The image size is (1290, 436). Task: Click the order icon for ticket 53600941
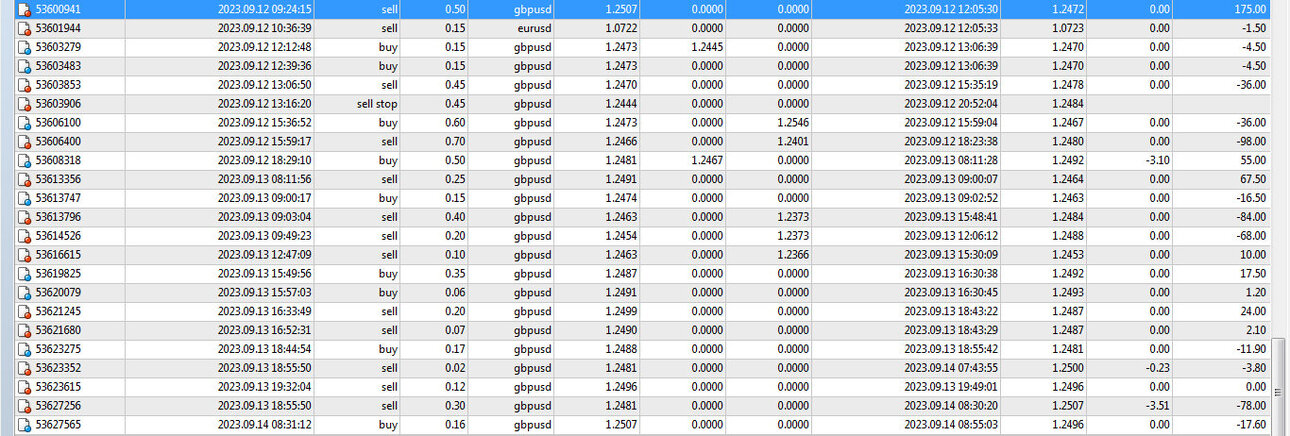[x=24, y=9]
